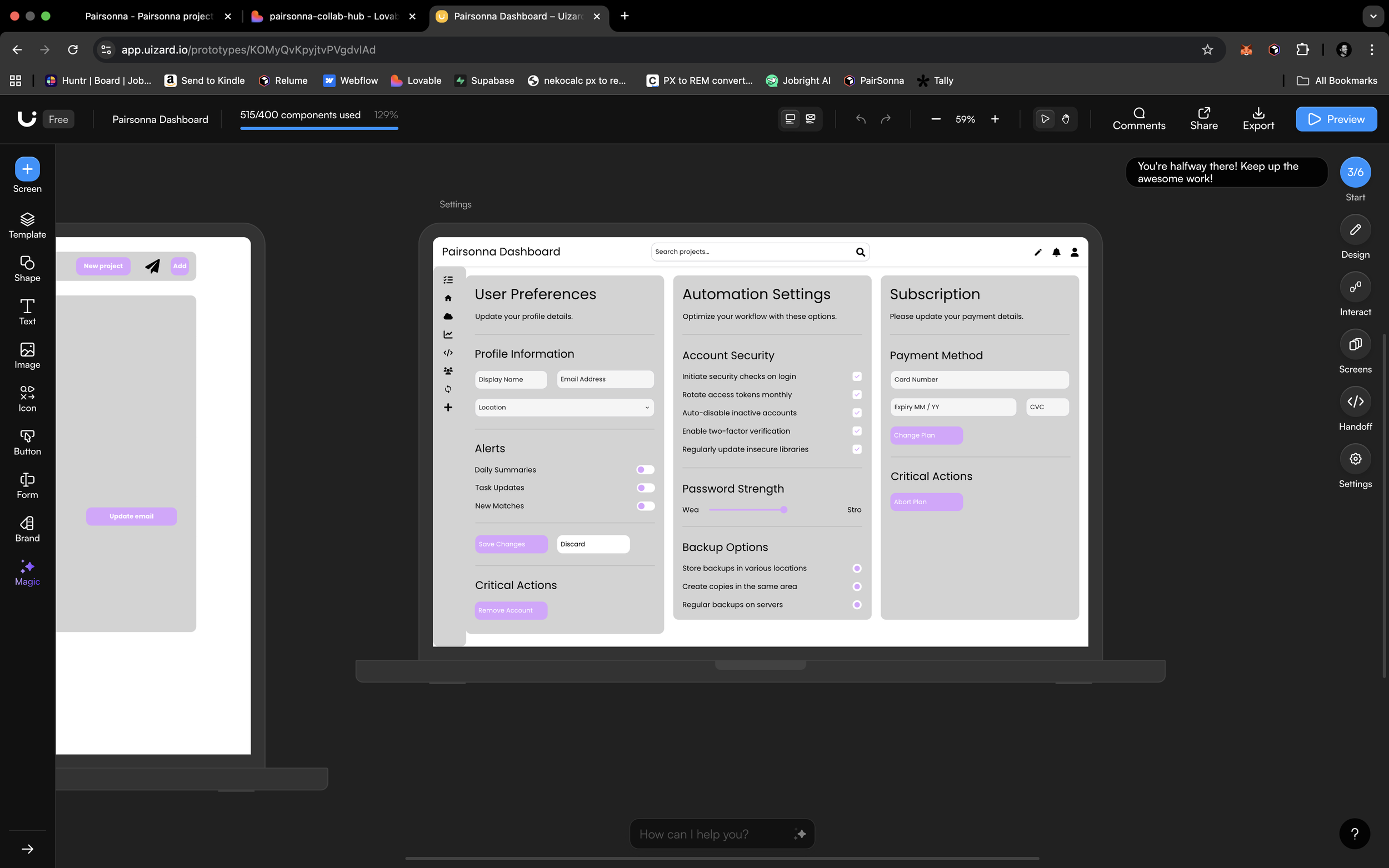Open the Brand tool
The height and width of the screenshot is (868, 1389).
coord(27,529)
